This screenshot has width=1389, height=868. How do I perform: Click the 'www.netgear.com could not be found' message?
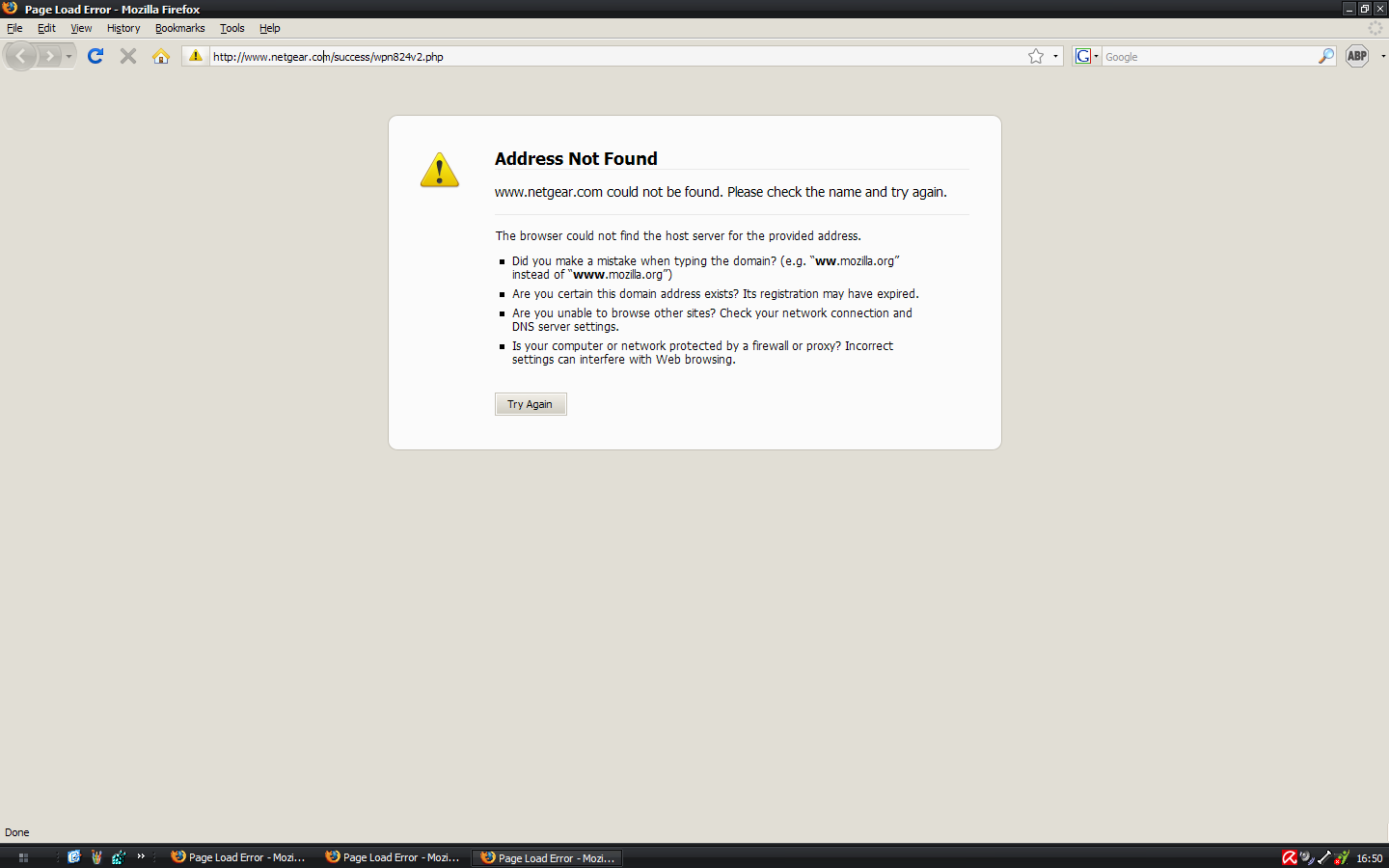[721, 192]
